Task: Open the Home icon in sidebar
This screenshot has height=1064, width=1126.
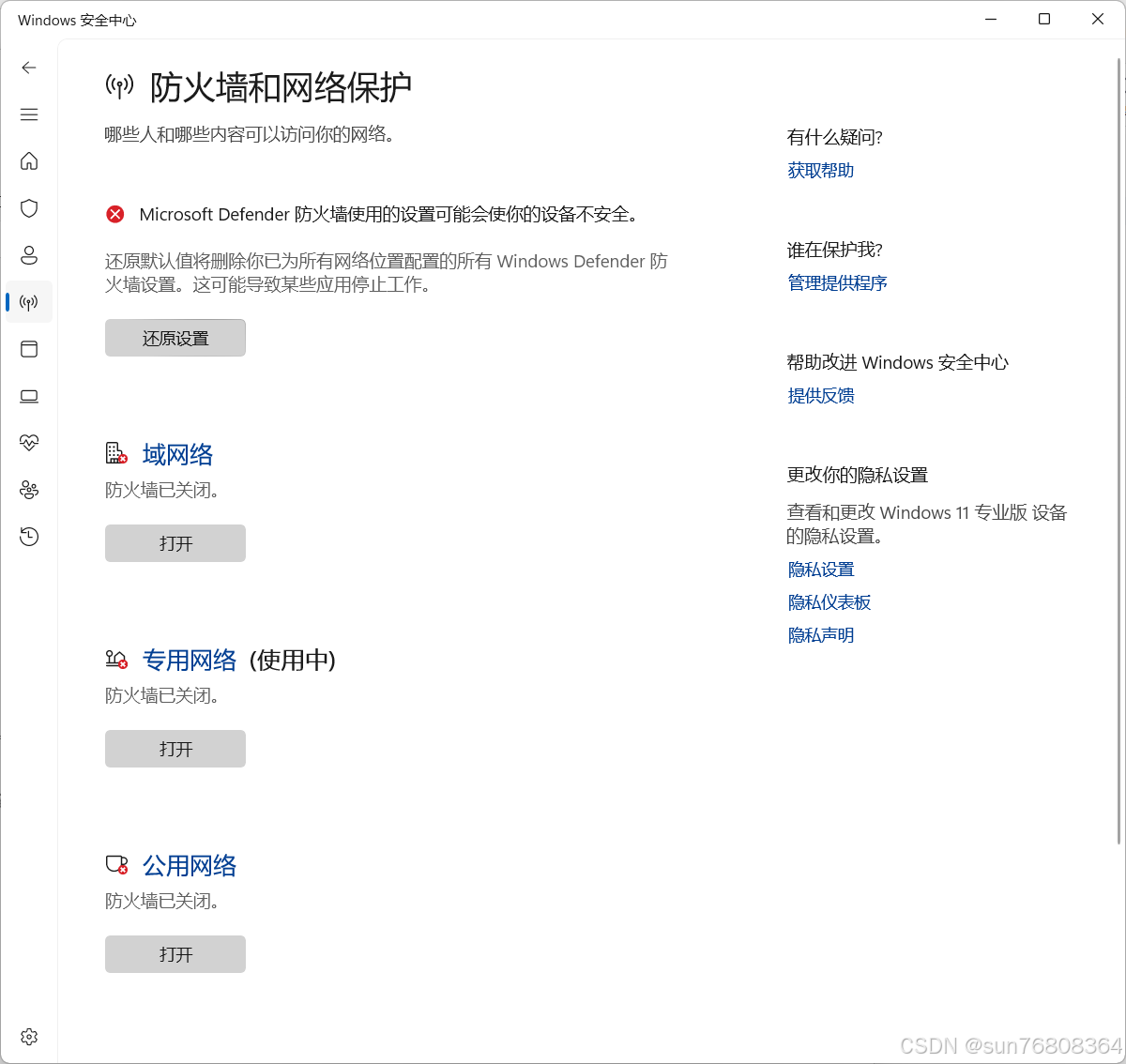Action: 29,161
